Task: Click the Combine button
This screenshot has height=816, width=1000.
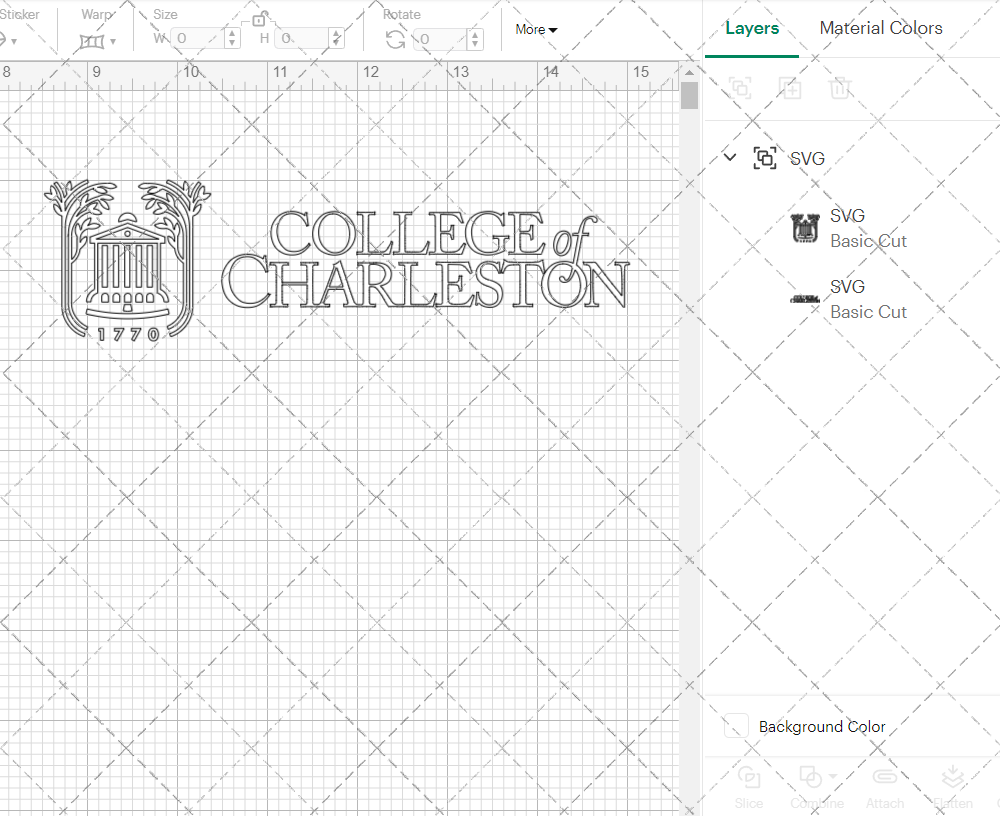Action: 816,788
